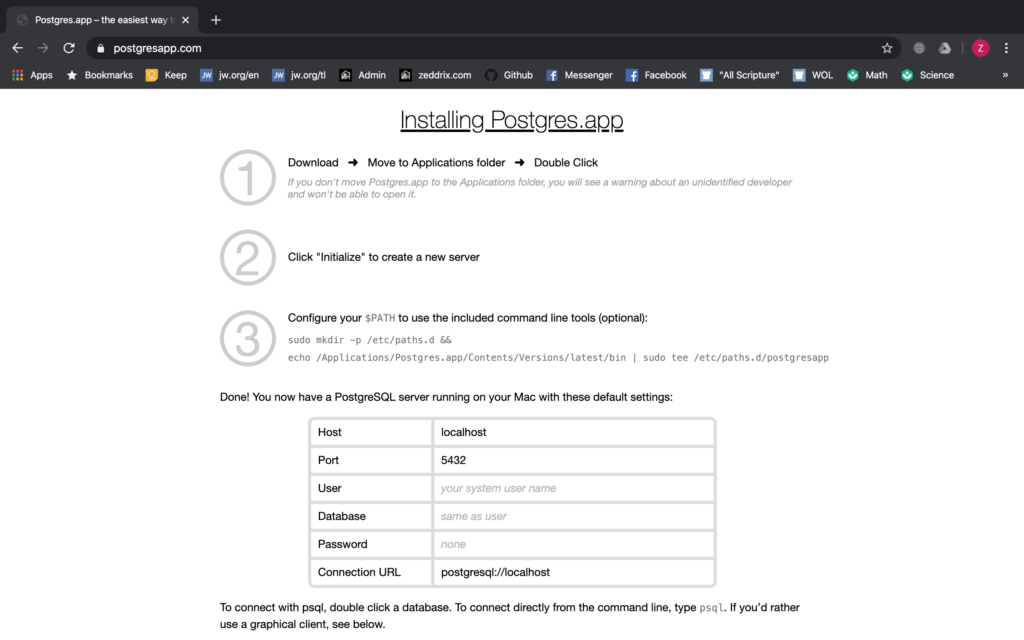Click the Installing Postgres.app heading link
Viewport: 1024px width, 640px height.
511,120
